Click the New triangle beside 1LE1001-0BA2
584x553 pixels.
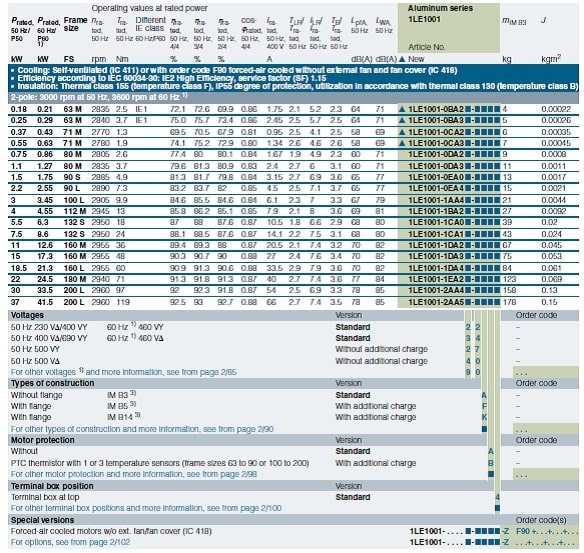pyautogui.click(x=402, y=109)
